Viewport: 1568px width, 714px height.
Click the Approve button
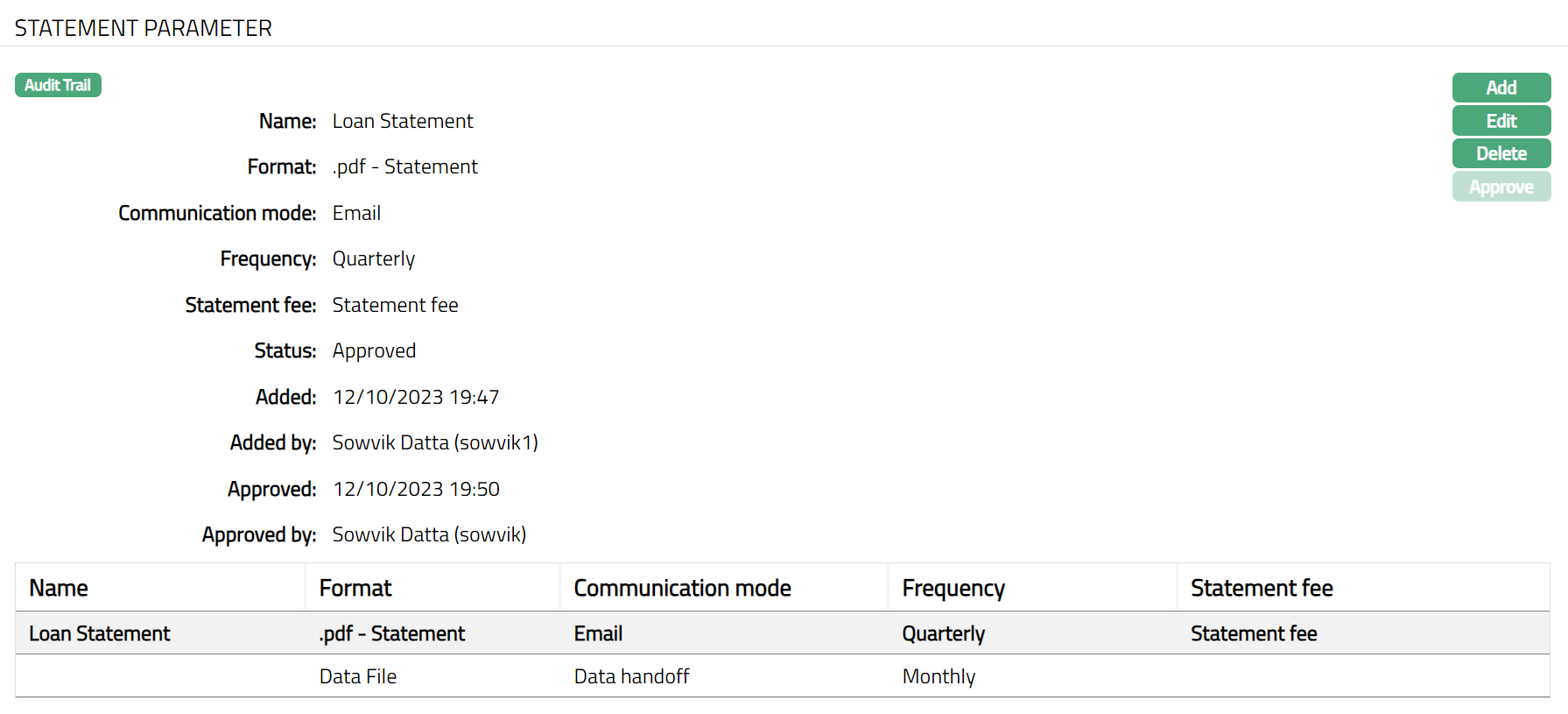coord(1501,187)
